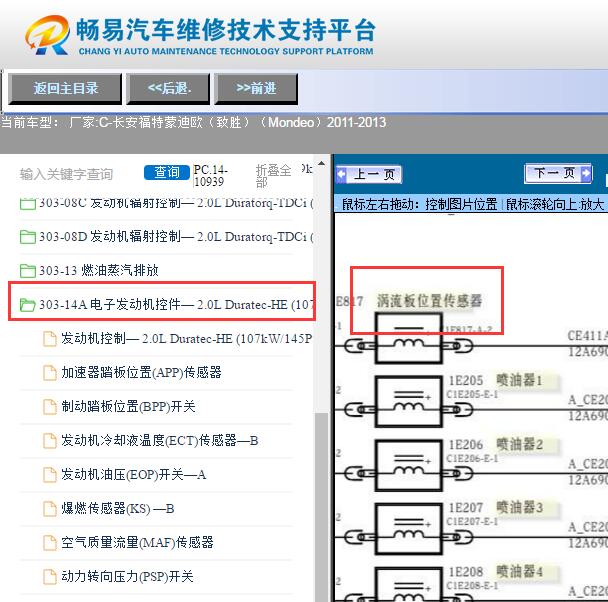Open 制动踏板位置(BPP)开关 page

point(128,406)
